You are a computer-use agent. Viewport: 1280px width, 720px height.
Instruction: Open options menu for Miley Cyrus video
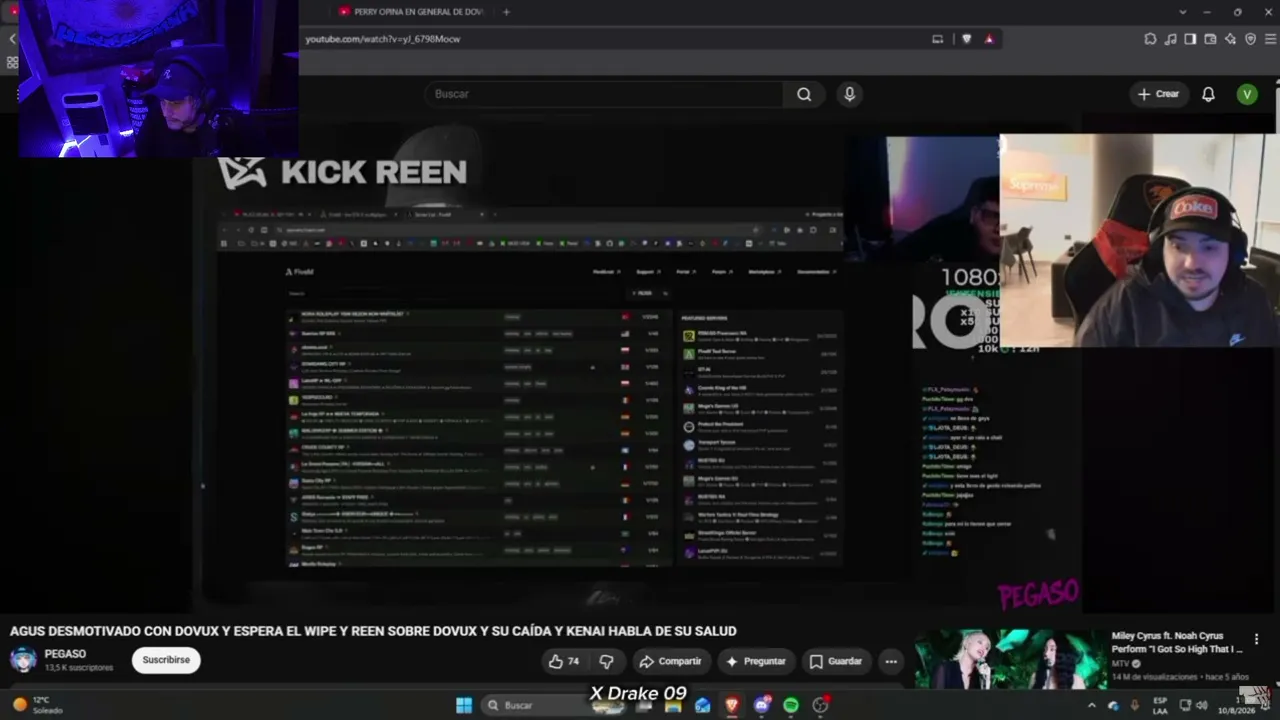pyautogui.click(x=1257, y=639)
